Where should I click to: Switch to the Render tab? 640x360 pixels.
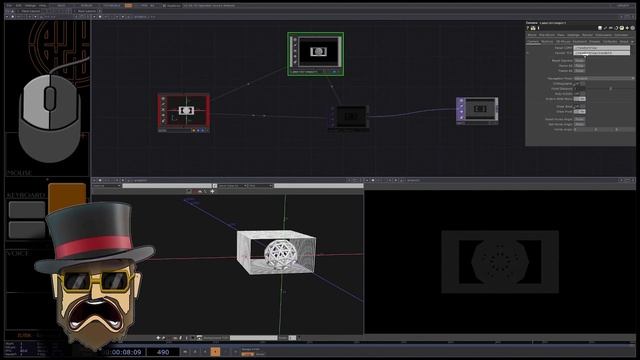(x=587, y=35)
